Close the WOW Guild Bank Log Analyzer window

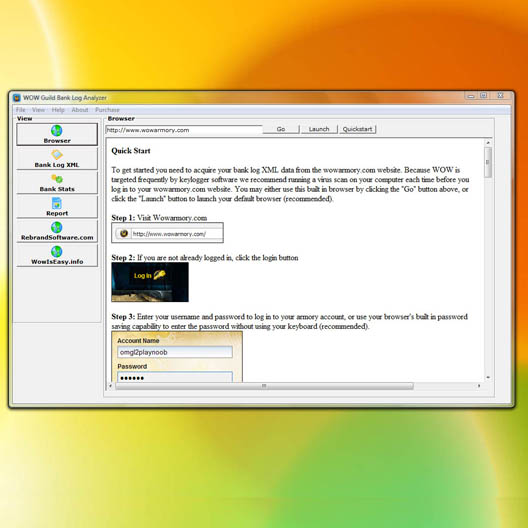click(501, 96)
